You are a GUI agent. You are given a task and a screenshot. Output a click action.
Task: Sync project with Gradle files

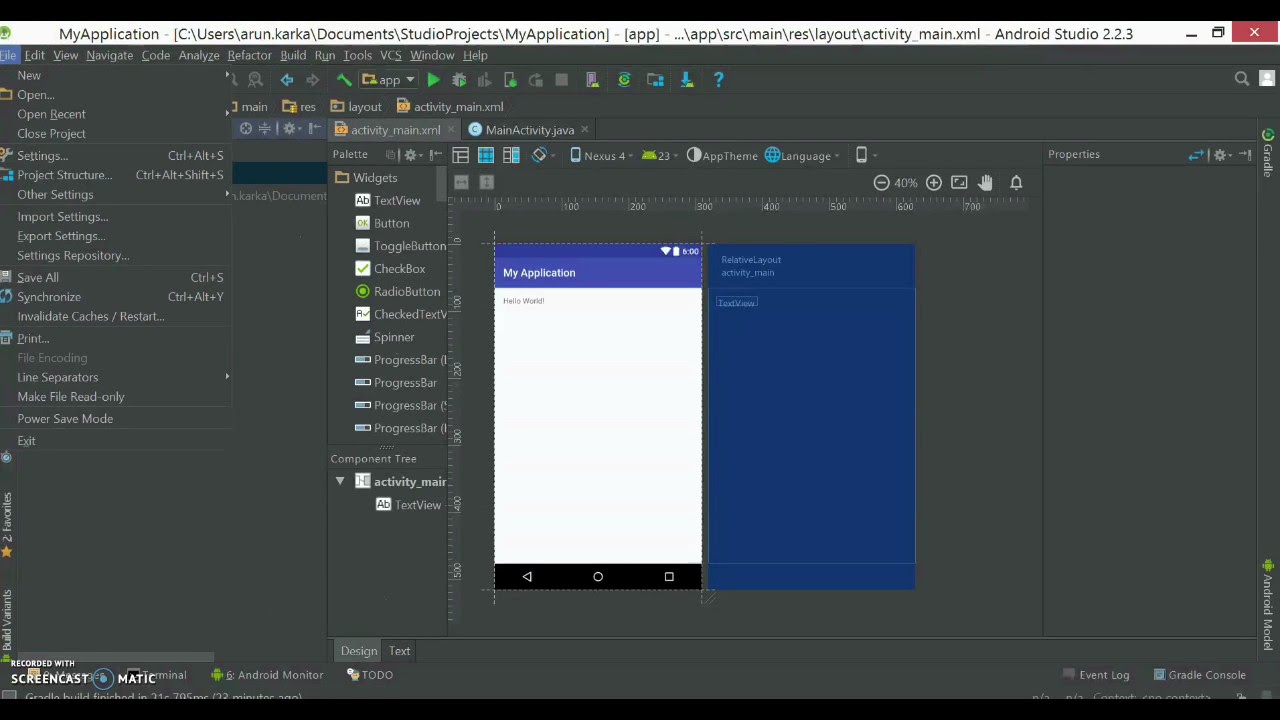pyautogui.click(x=624, y=80)
